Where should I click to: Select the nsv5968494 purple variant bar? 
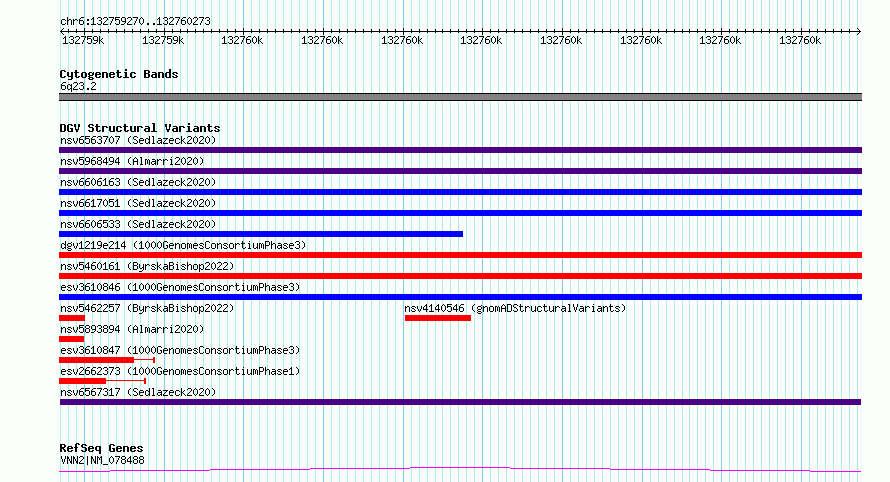tap(460, 171)
